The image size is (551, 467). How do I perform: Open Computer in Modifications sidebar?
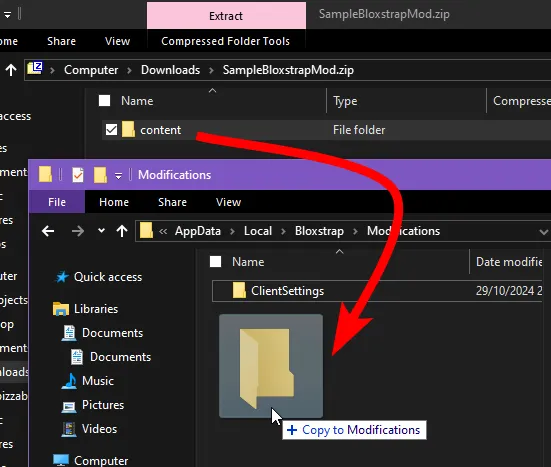point(101,460)
